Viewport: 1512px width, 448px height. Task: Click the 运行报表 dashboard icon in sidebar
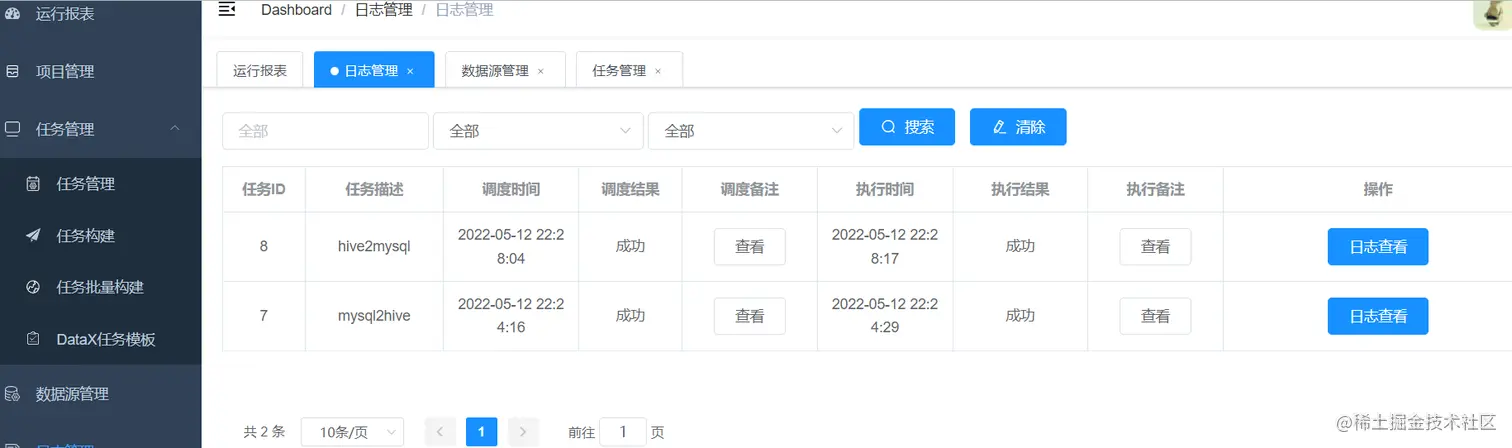13,14
